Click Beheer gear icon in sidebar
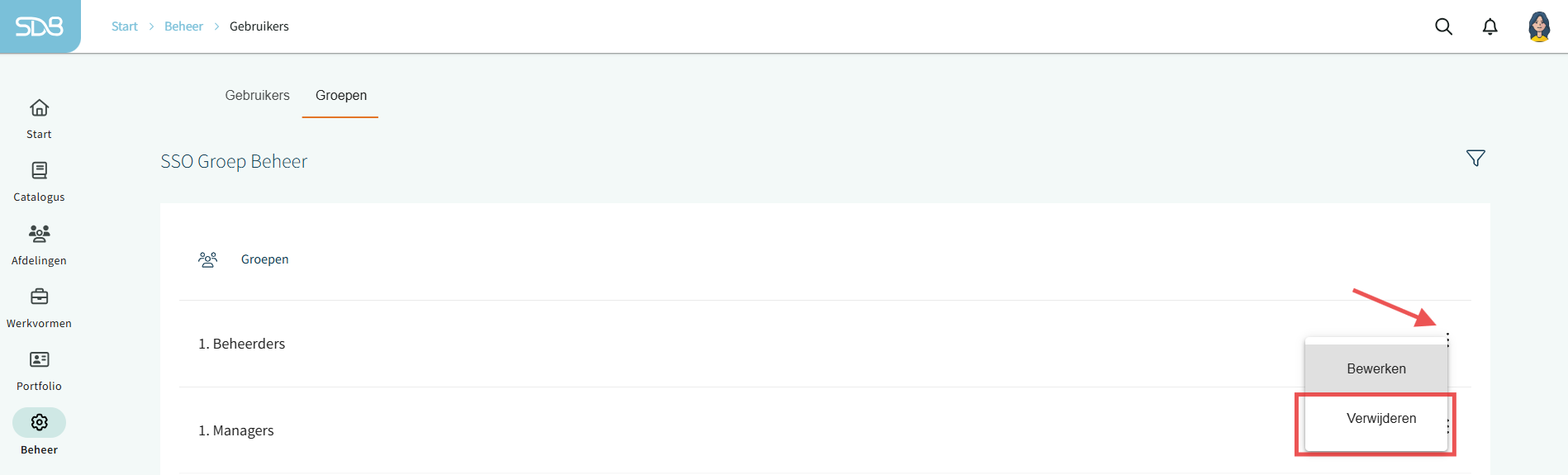 (x=39, y=423)
